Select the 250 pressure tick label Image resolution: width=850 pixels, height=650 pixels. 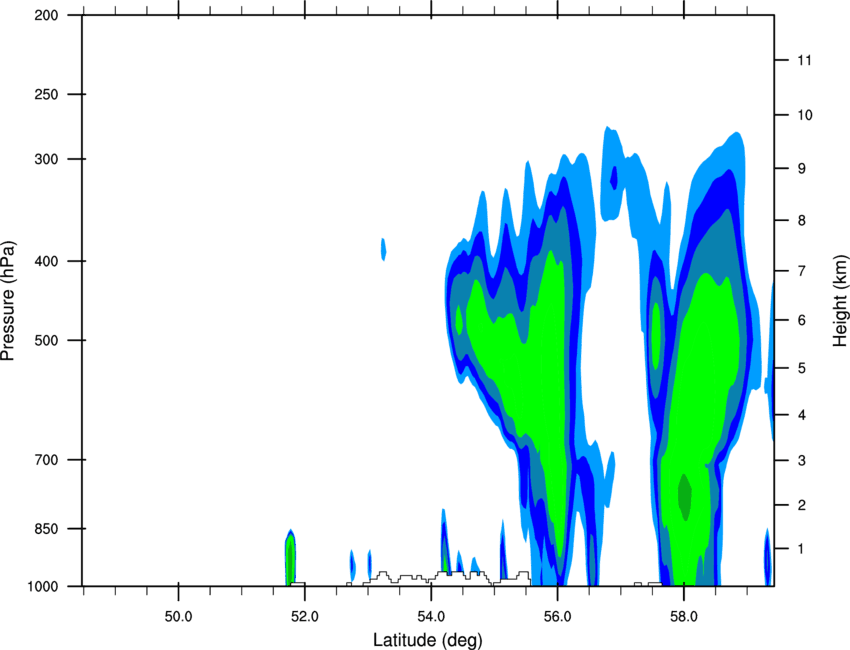[x=46, y=94]
